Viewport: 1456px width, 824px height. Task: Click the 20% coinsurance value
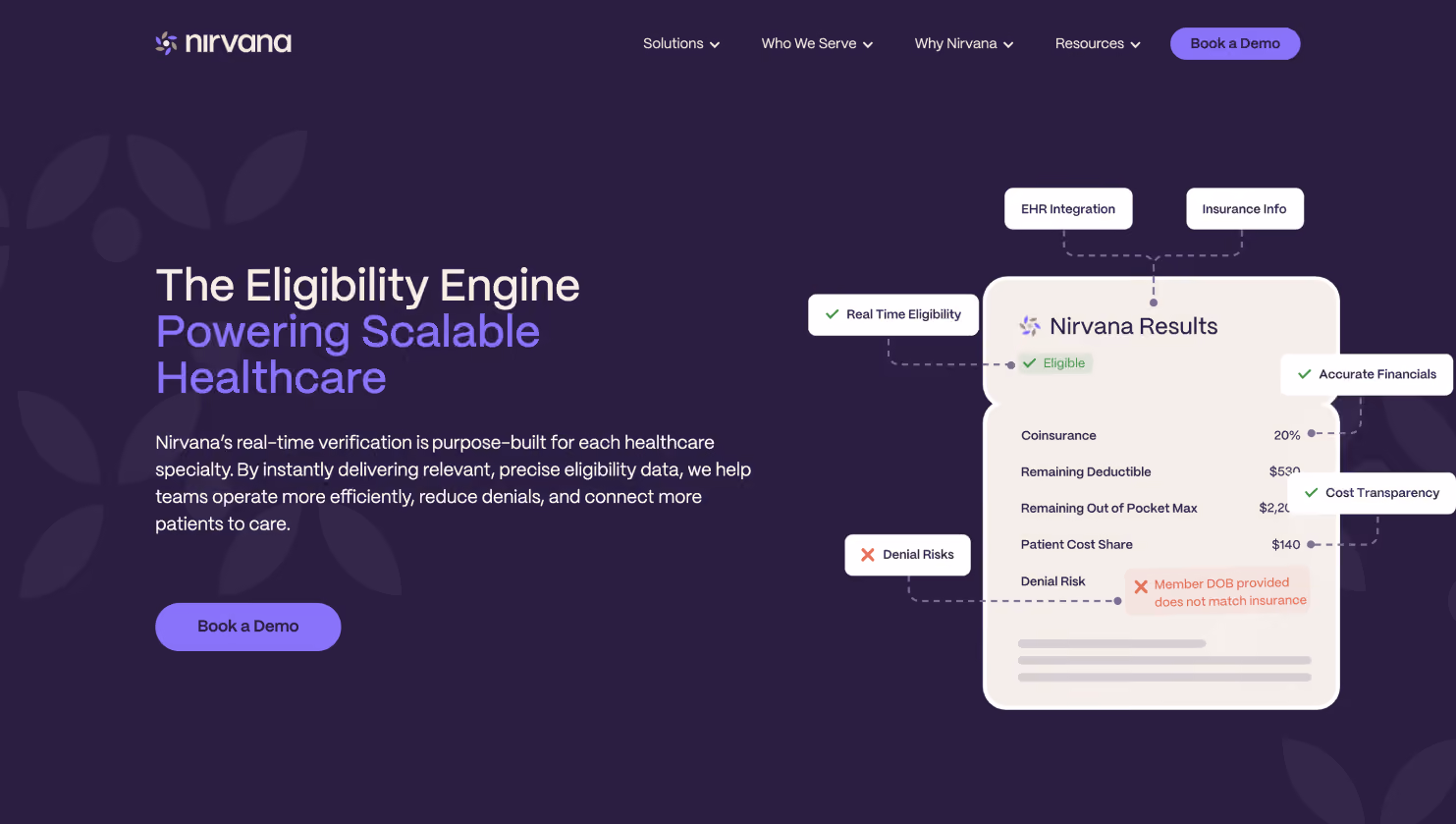coord(1287,435)
